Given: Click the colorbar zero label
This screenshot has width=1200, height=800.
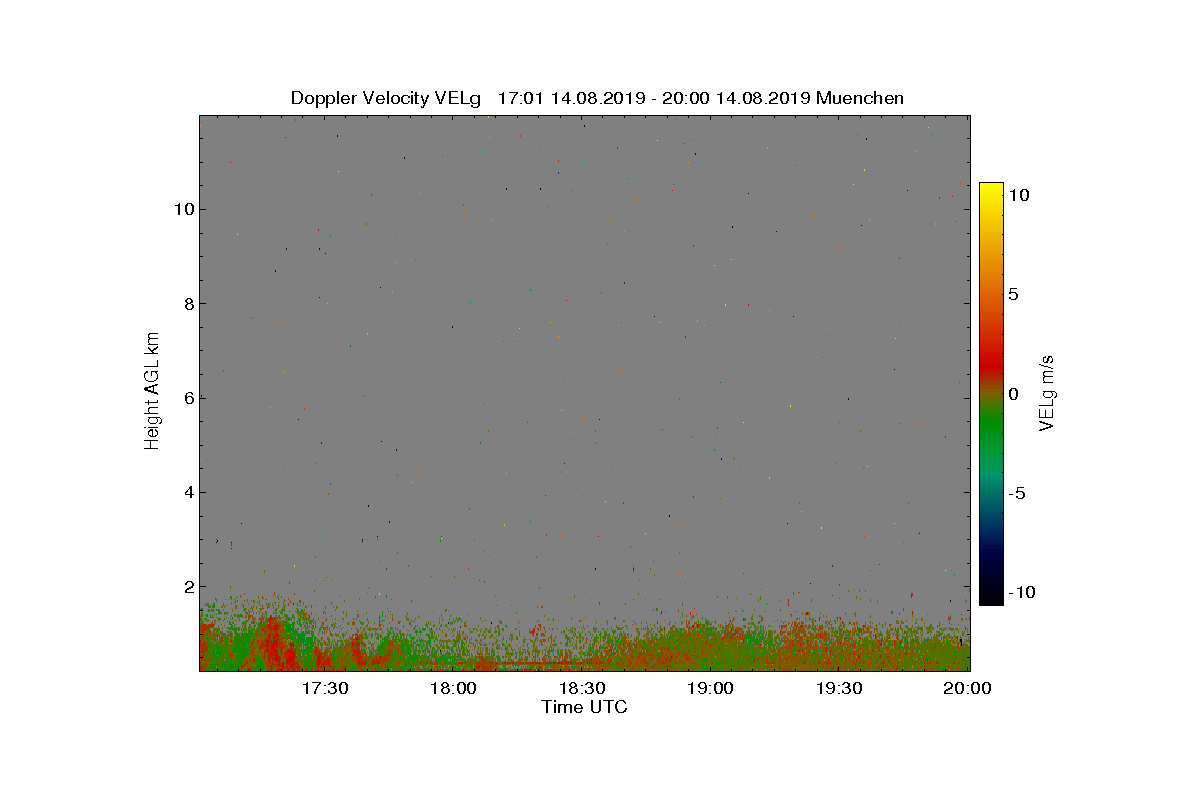Looking at the screenshot, I should (x=1013, y=394).
